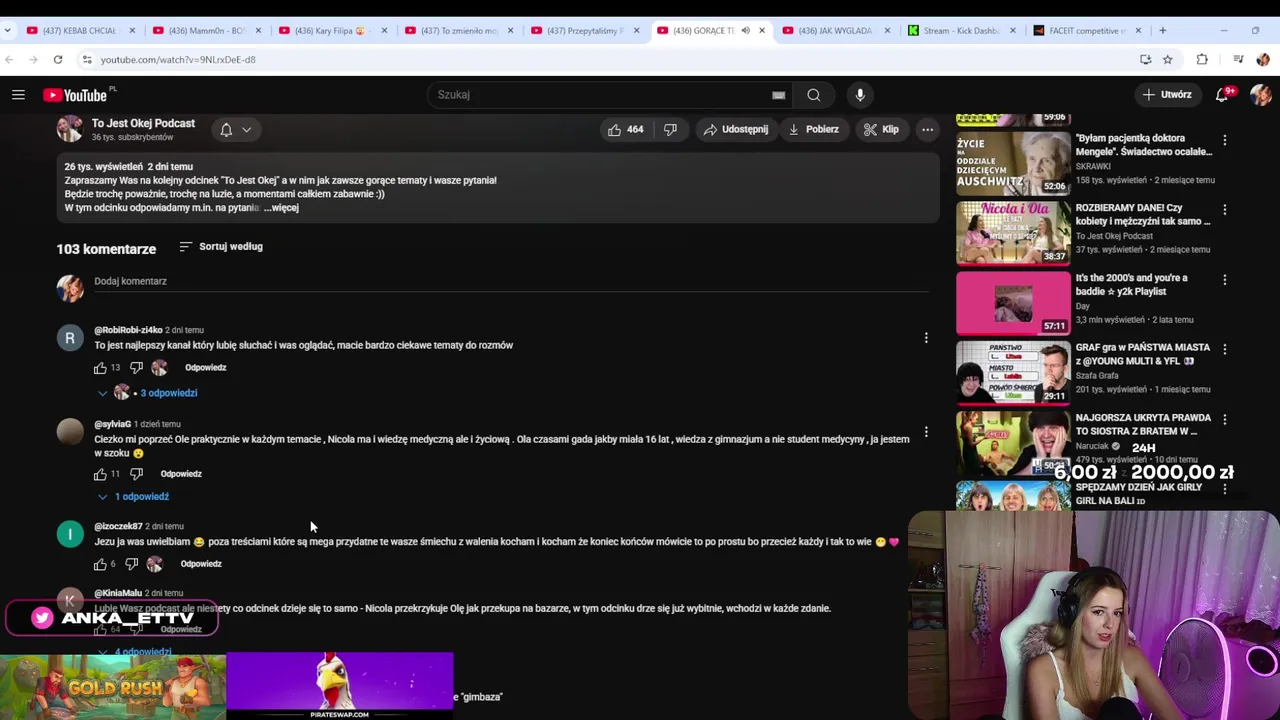Start voice search with microphone icon
The height and width of the screenshot is (720, 1280).
(x=860, y=95)
